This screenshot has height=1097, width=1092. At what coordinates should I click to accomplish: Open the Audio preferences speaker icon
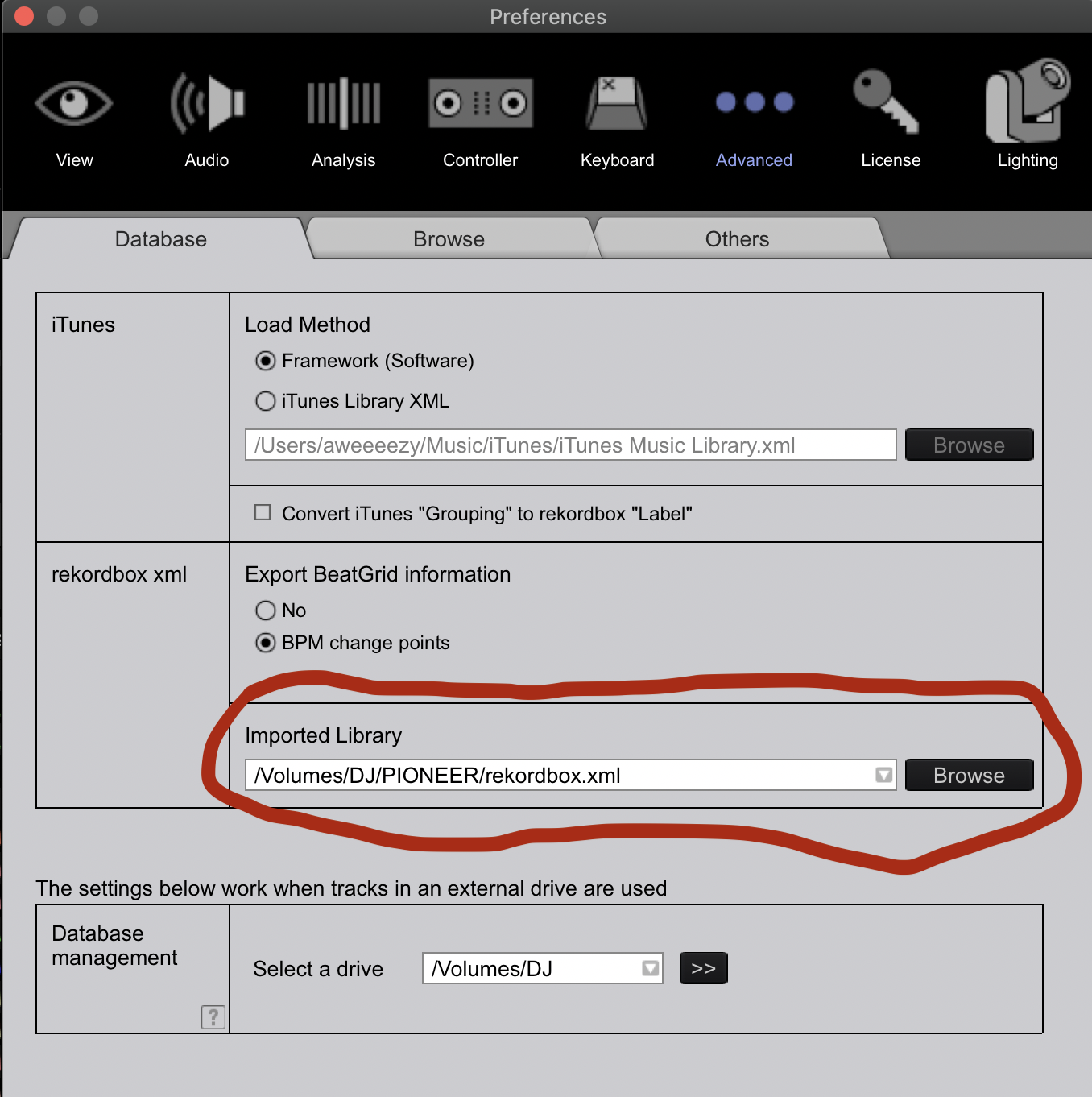pyautogui.click(x=207, y=103)
